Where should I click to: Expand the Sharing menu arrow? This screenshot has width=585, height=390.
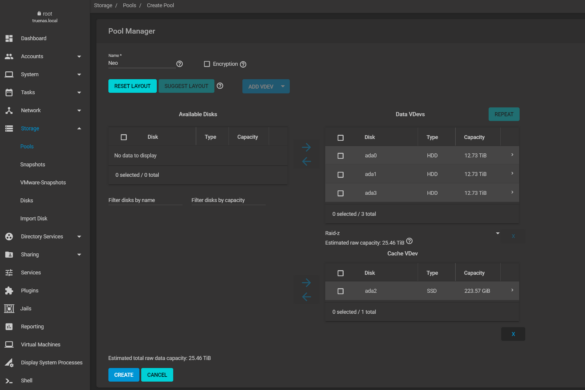[x=79, y=255]
